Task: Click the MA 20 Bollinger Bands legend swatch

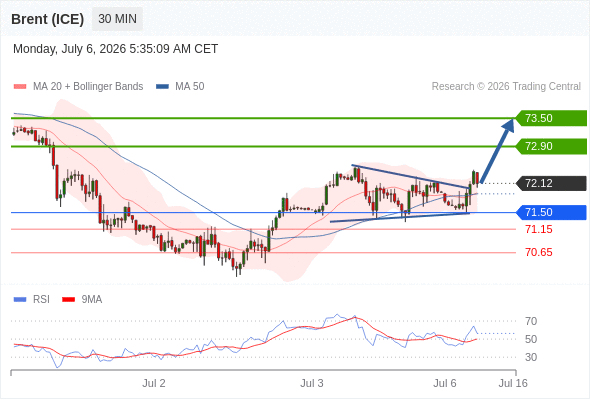Action: point(20,87)
